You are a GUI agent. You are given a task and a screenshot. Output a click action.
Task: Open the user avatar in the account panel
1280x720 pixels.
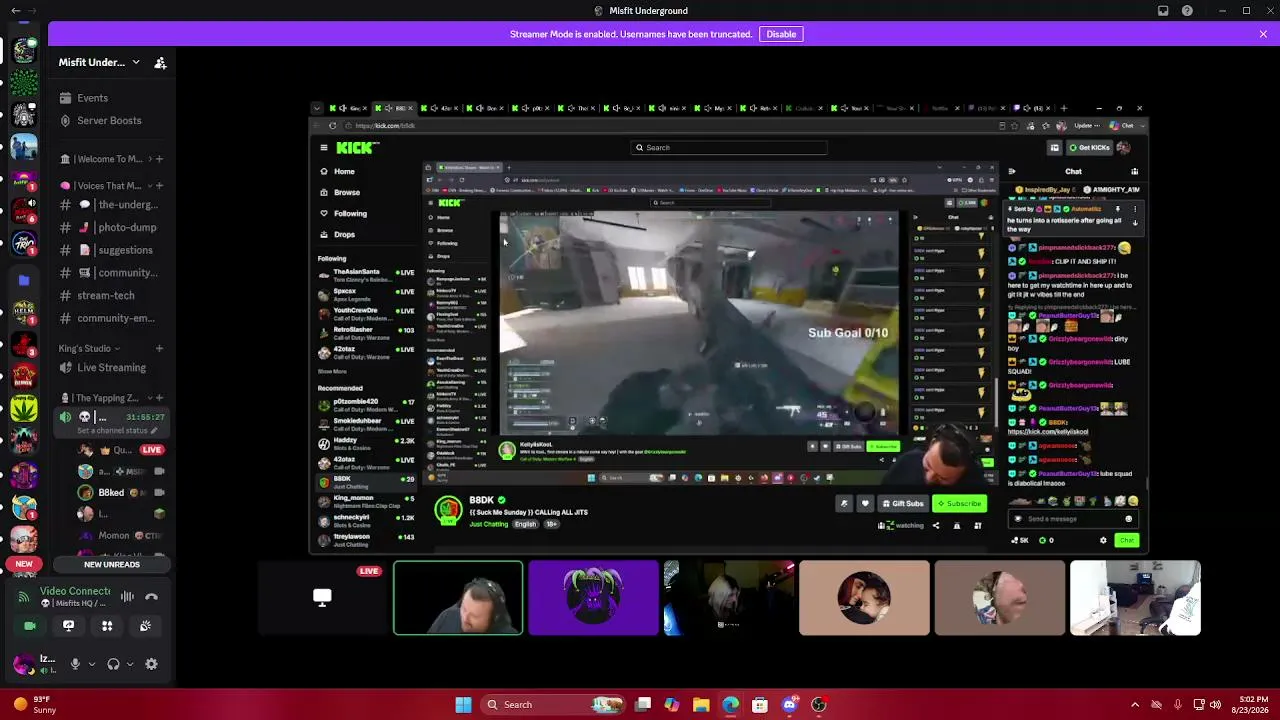[x=22, y=663]
